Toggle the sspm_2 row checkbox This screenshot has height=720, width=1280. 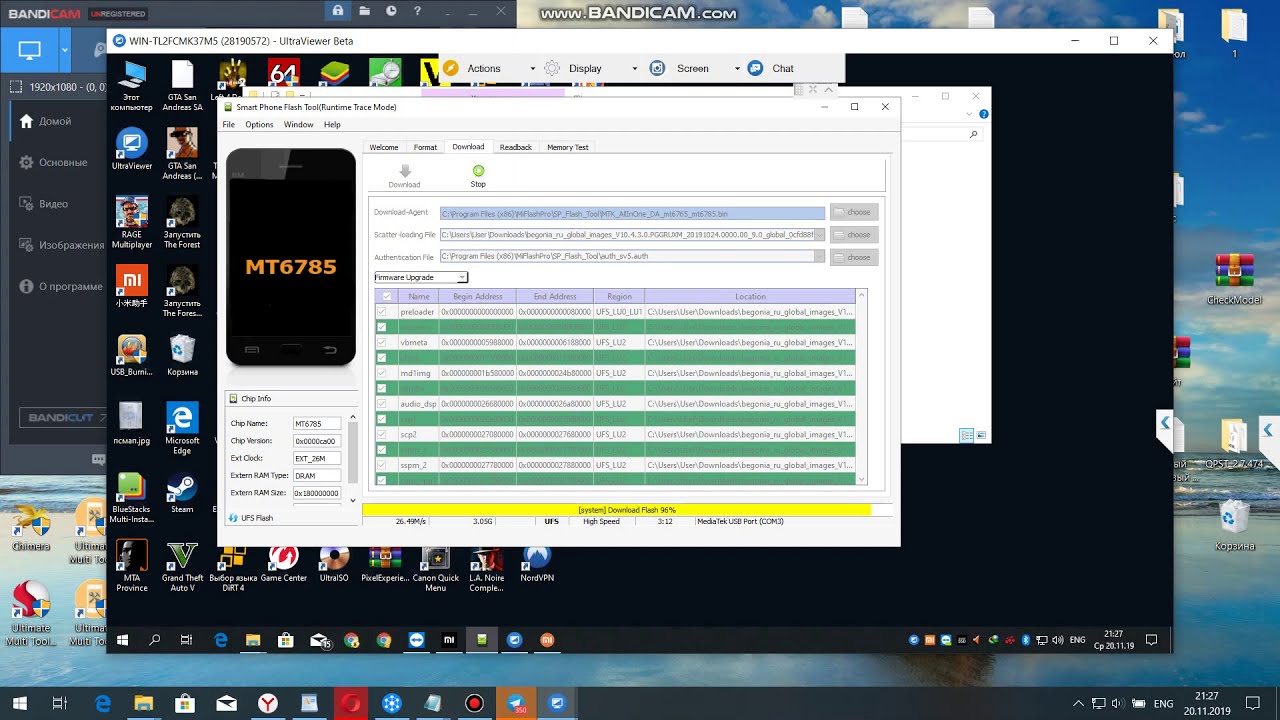click(381, 465)
